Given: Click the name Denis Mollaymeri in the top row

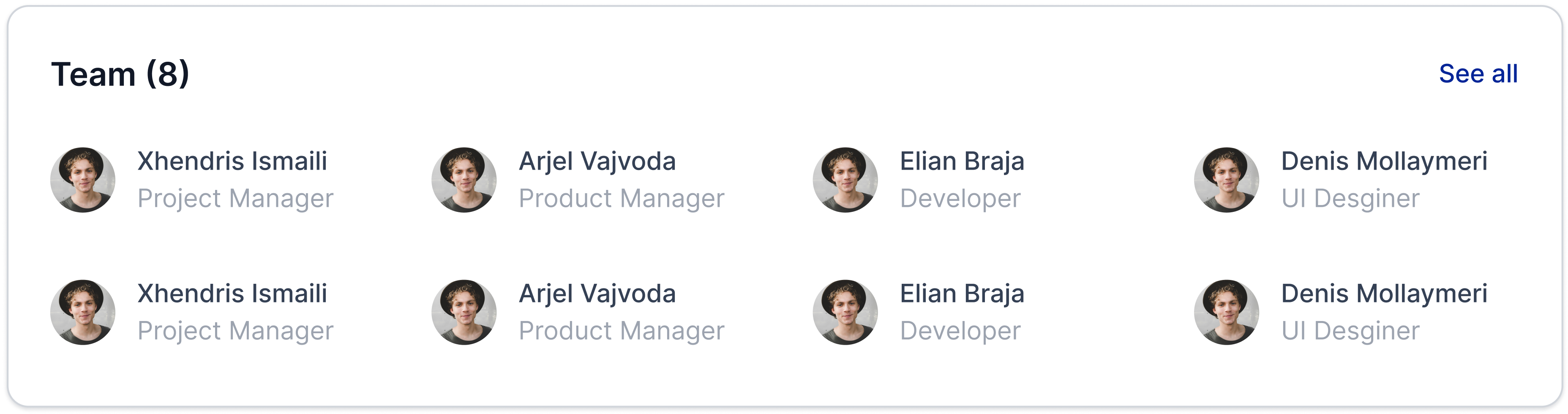Looking at the screenshot, I should pos(1384,162).
